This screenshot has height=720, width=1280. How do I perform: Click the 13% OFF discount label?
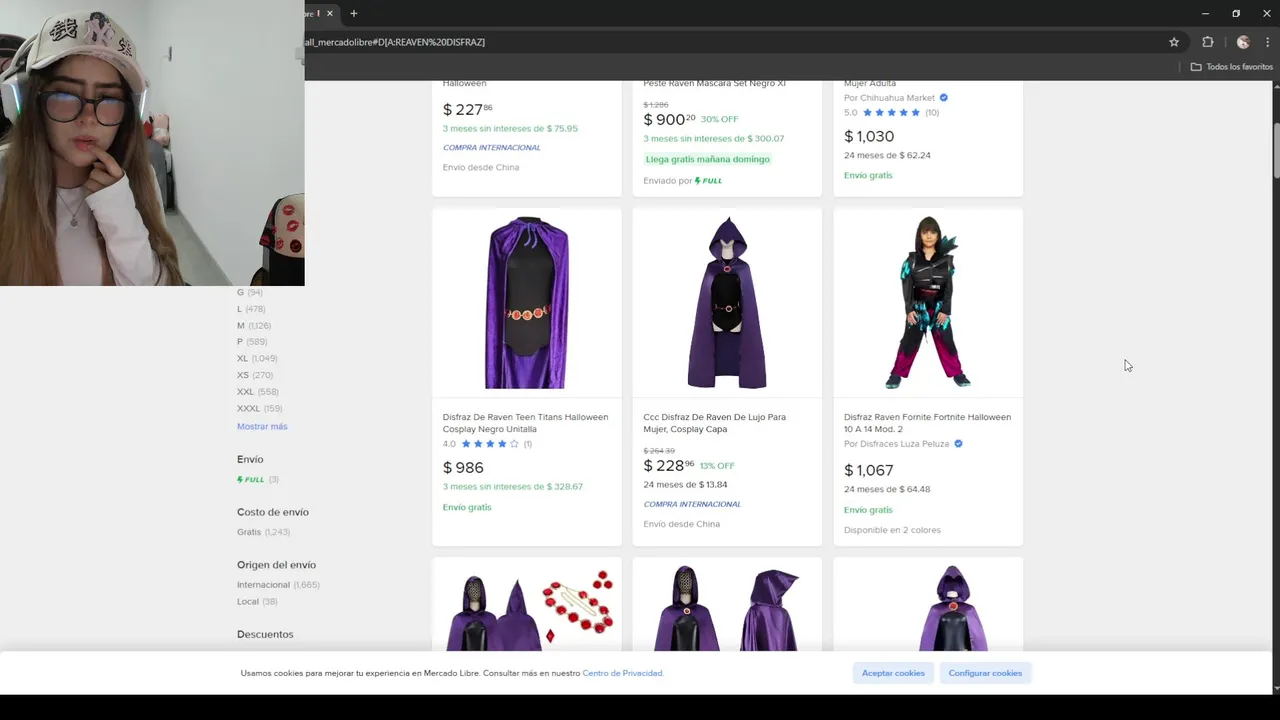point(717,466)
